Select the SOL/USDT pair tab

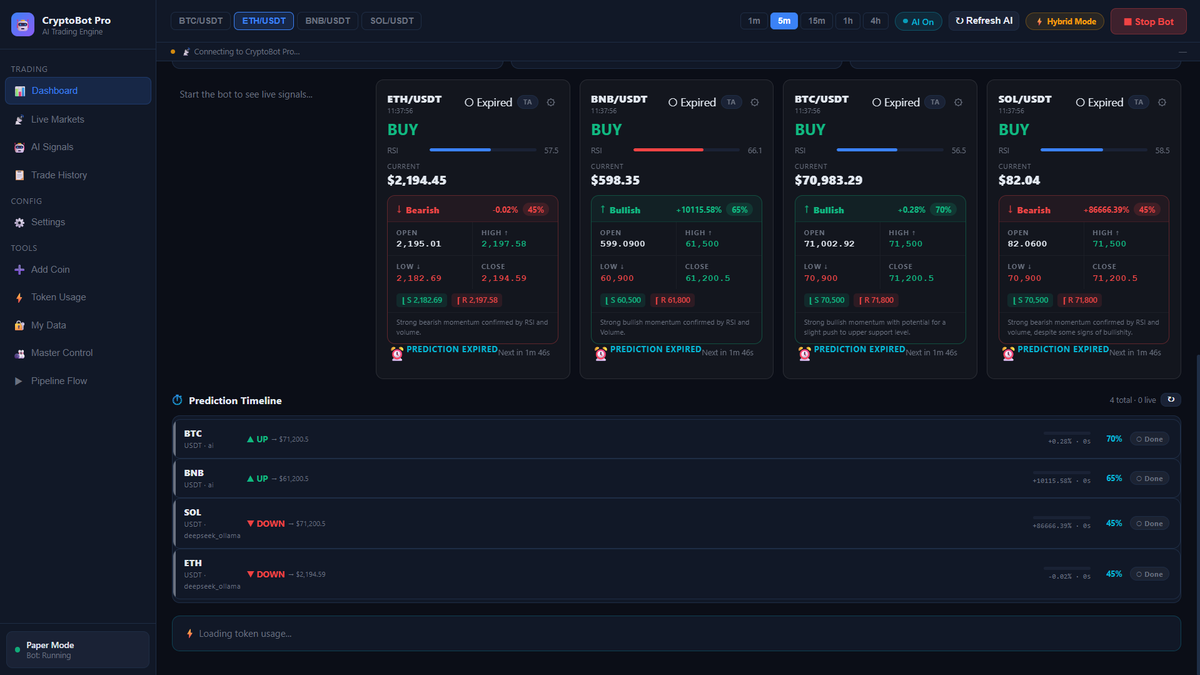coord(391,21)
